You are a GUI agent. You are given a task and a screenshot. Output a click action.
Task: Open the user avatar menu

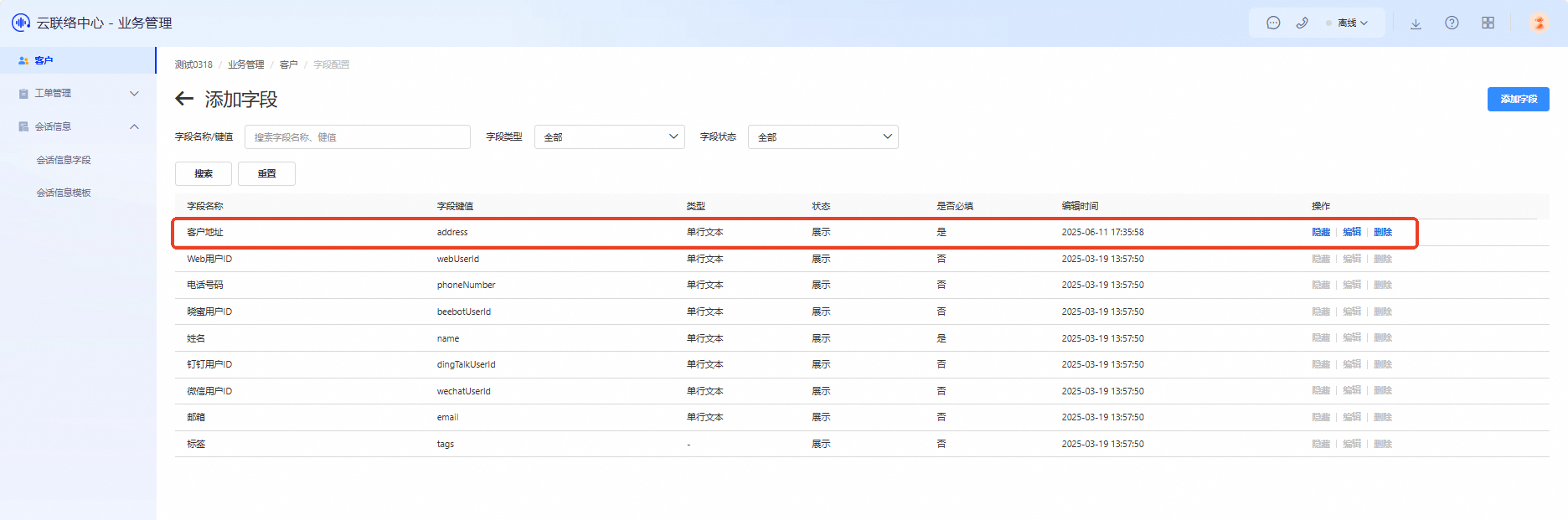1539,23
